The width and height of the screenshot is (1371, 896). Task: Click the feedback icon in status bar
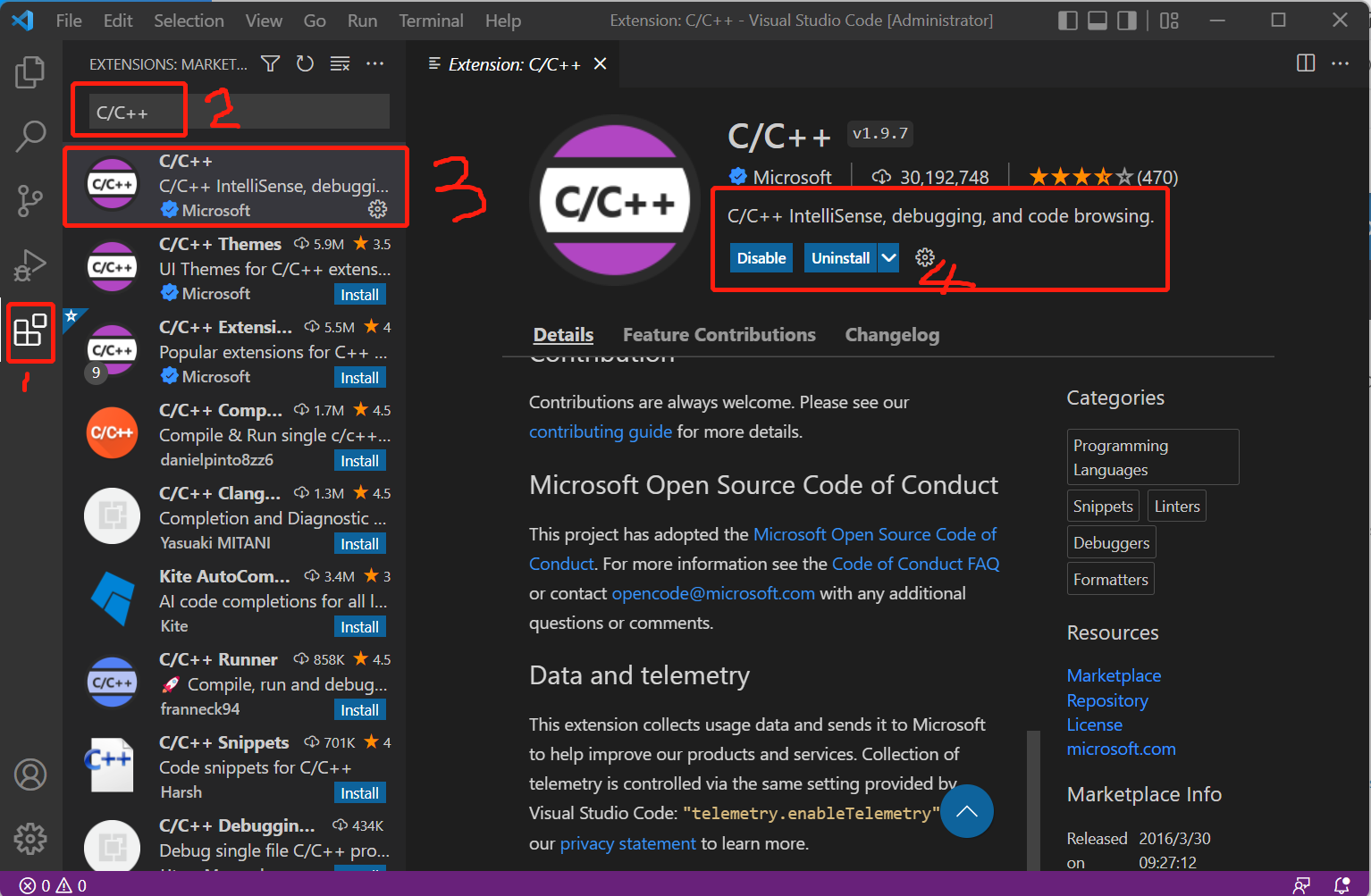1302,885
